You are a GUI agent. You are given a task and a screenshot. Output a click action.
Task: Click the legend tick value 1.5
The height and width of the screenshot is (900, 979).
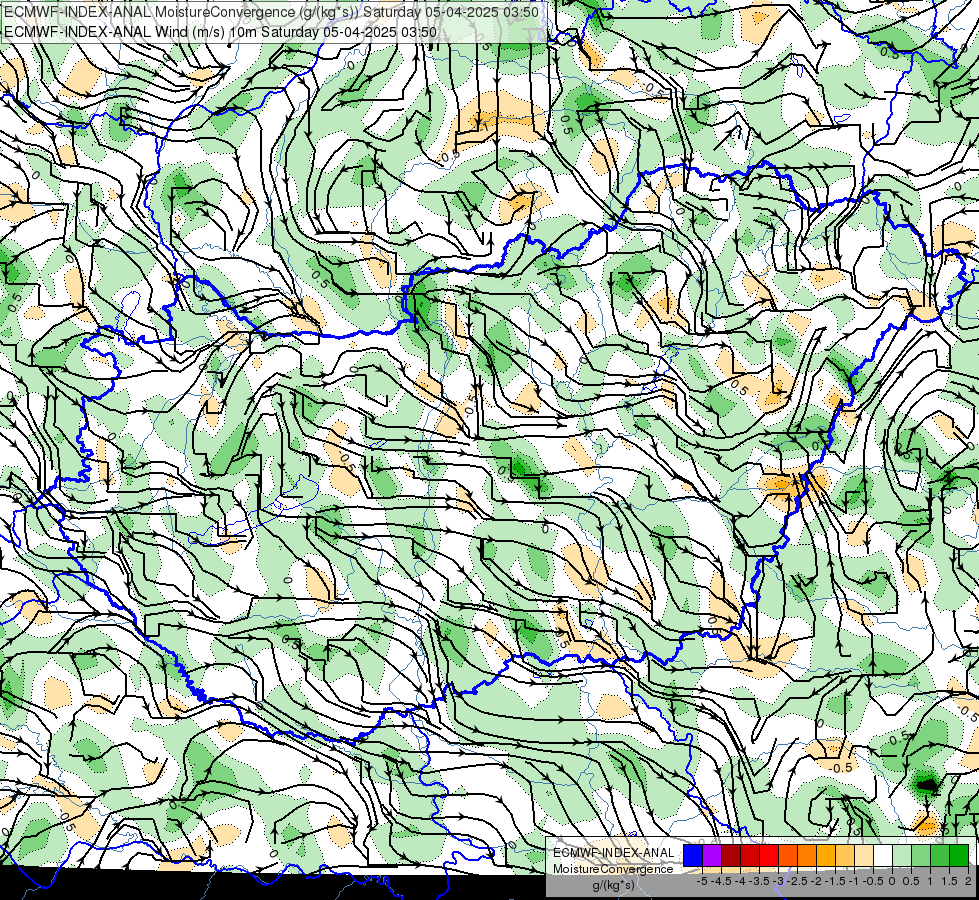pyautogui.click(x=949, y=881)
